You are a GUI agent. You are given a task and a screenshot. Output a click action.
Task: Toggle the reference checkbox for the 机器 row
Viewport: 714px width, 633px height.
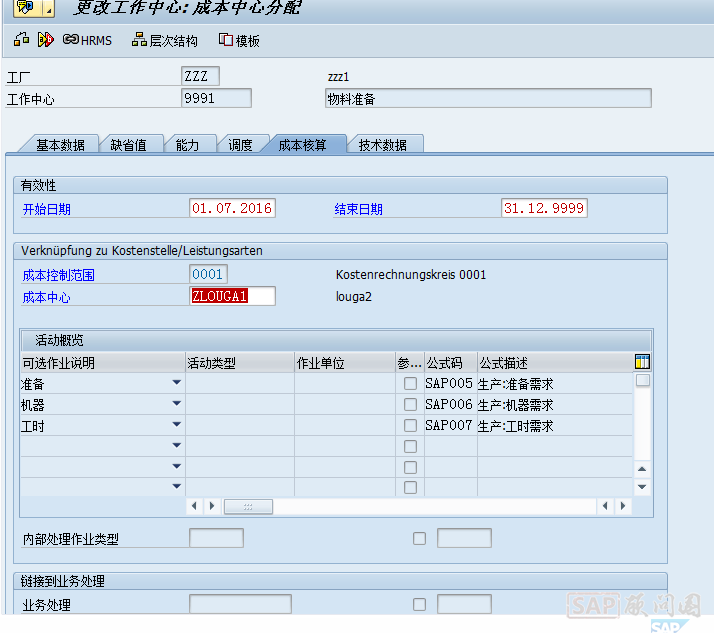pos(410,405)
